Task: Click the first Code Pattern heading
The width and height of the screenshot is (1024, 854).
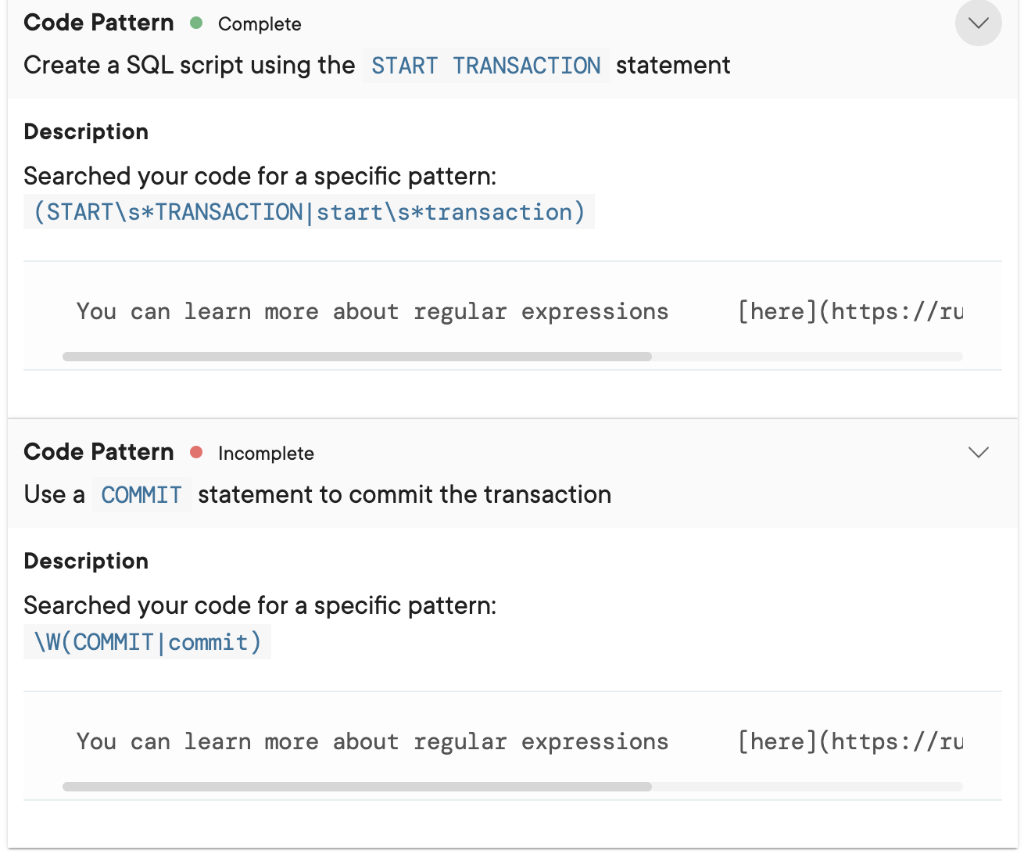Action: 98,23
